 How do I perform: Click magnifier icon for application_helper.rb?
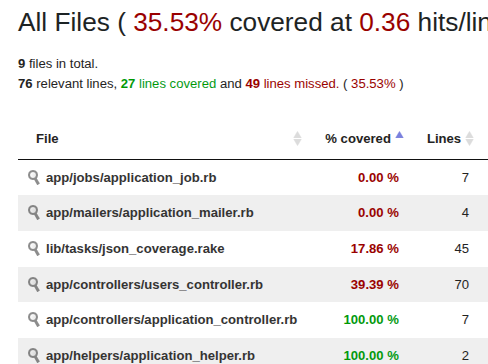click(x=34, y=355)
